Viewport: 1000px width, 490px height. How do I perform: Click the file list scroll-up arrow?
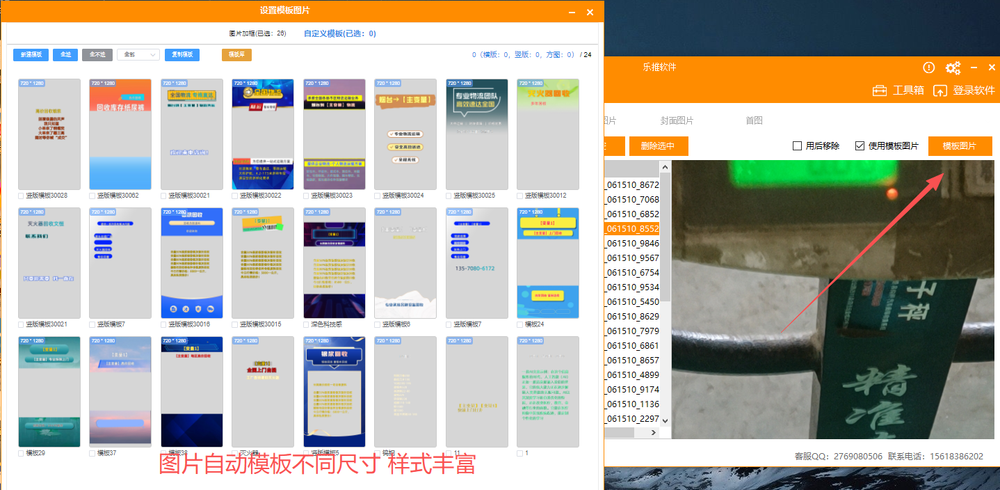[x=665, y=167]
